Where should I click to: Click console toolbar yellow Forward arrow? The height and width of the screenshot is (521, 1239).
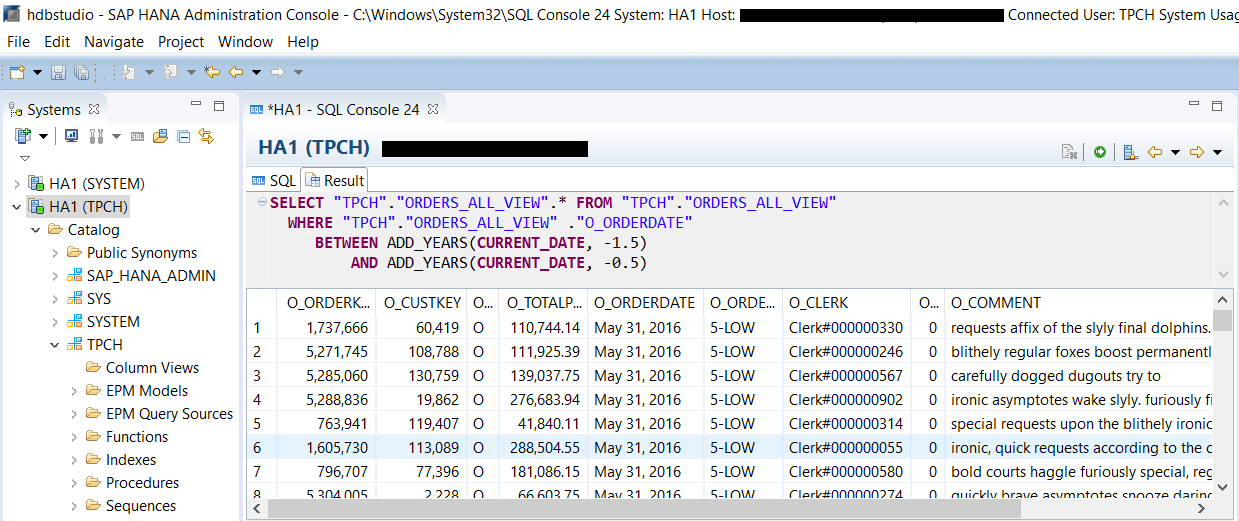pyautogui.click(x=1197, y=152)
